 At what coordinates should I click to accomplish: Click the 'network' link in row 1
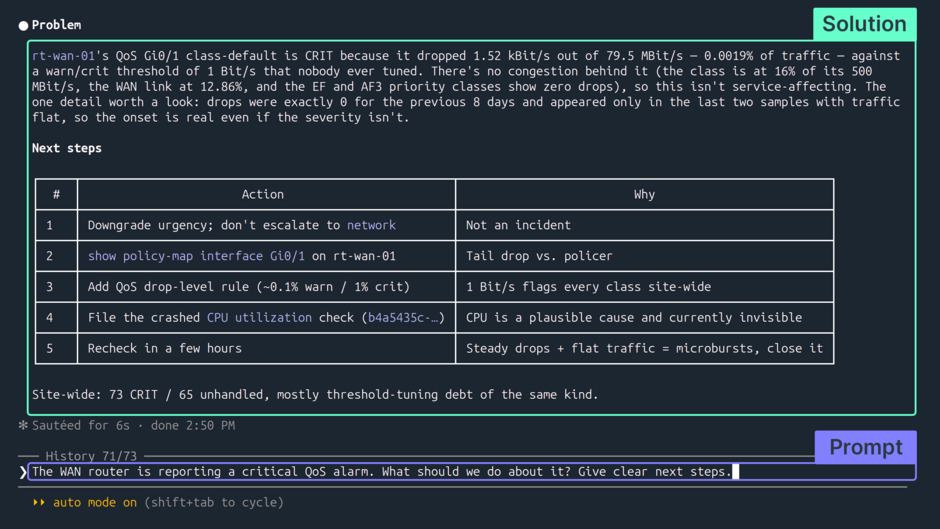coord(371,225)
